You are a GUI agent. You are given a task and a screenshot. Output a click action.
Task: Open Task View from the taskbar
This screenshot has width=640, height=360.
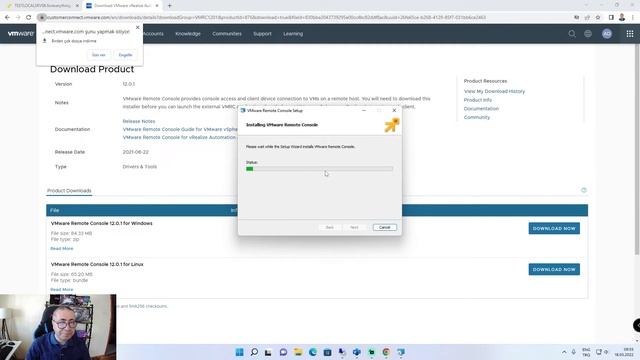[268, 352]
